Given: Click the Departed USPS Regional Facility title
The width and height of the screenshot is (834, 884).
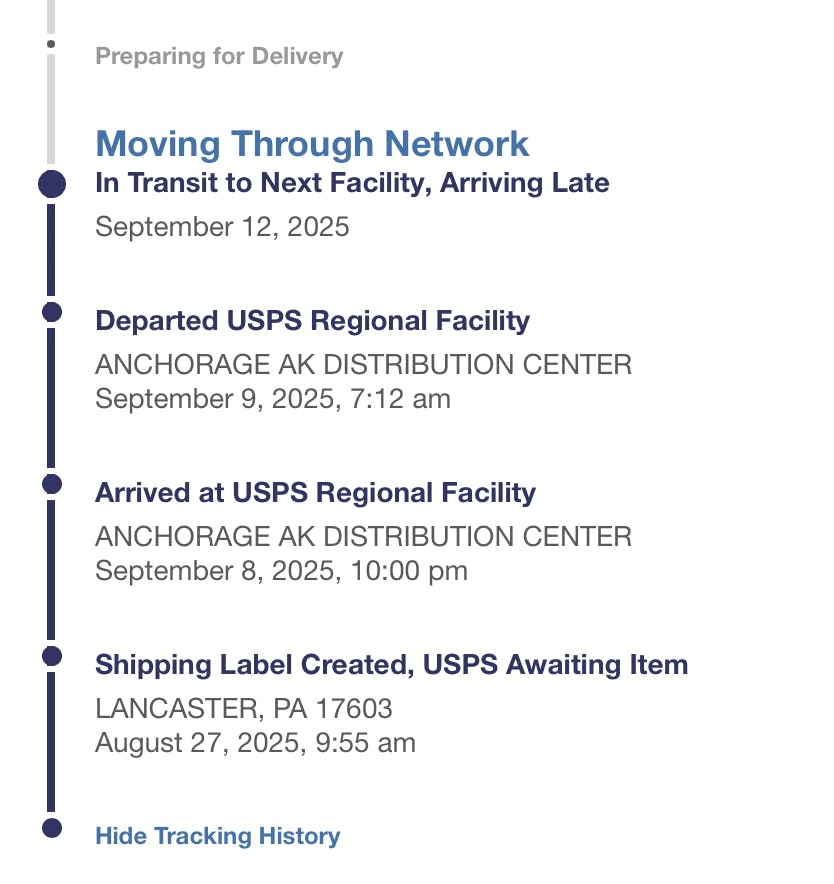Looking at the screenshot, I should pyautogui.click(x=312, y=321).
